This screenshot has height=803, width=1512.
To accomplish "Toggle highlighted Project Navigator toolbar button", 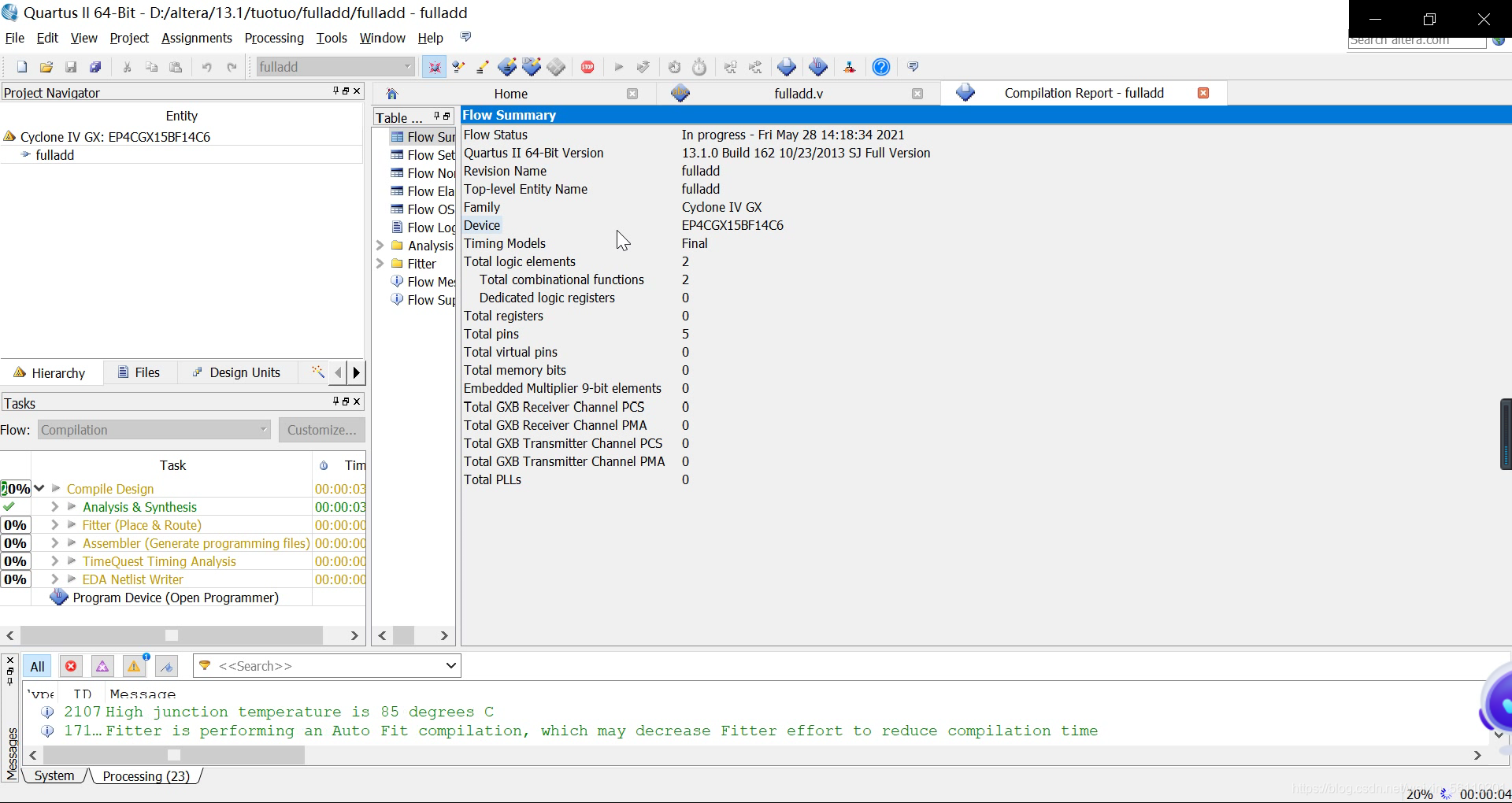I will pyautogui.click(x=434, y=67).
